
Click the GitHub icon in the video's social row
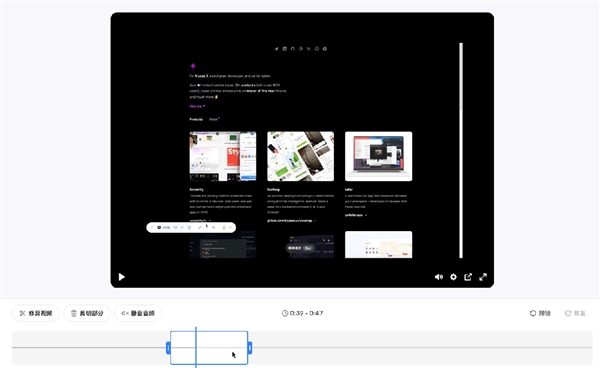tap(293, 49)
